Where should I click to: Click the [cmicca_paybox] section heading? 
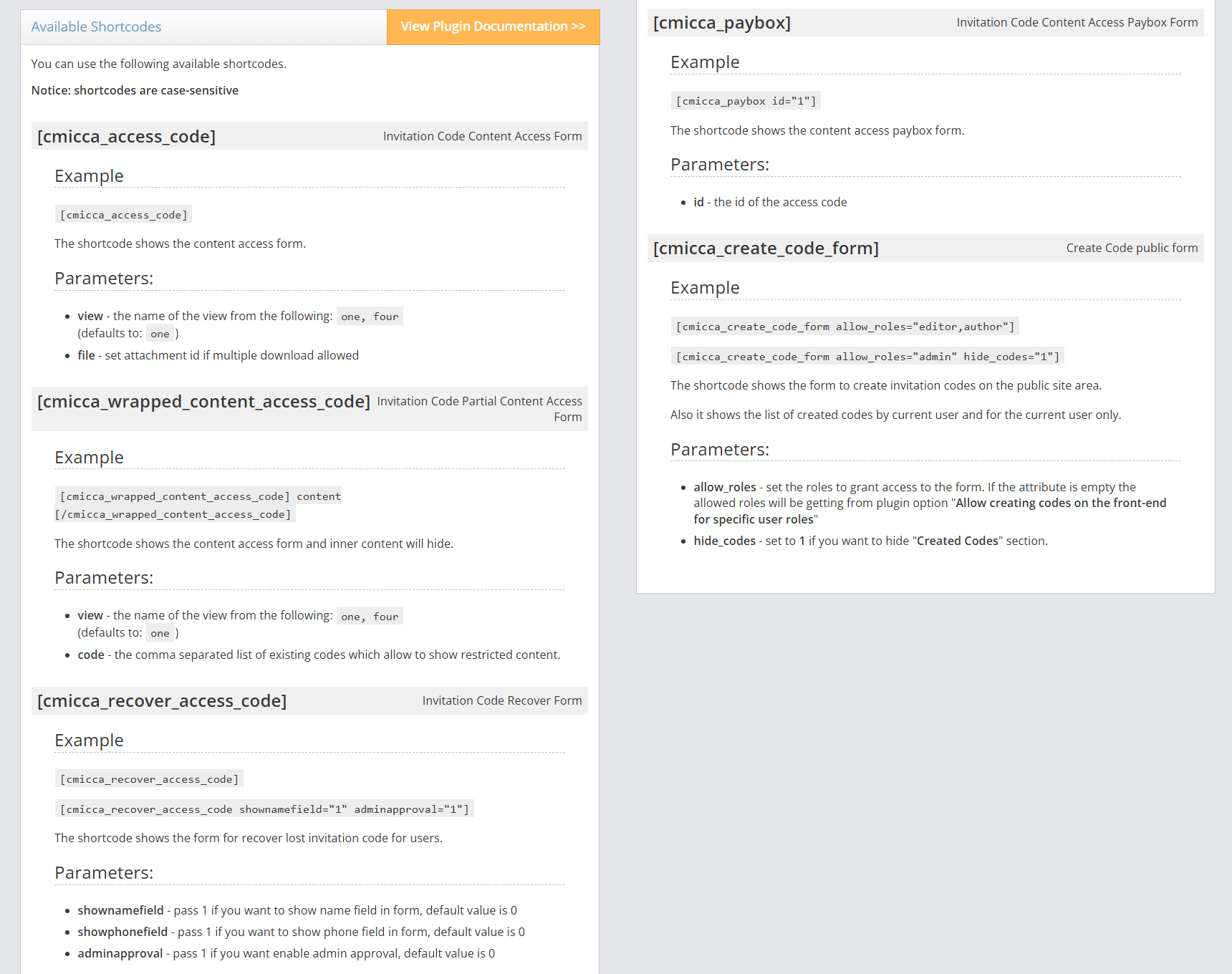pos(722,23)
